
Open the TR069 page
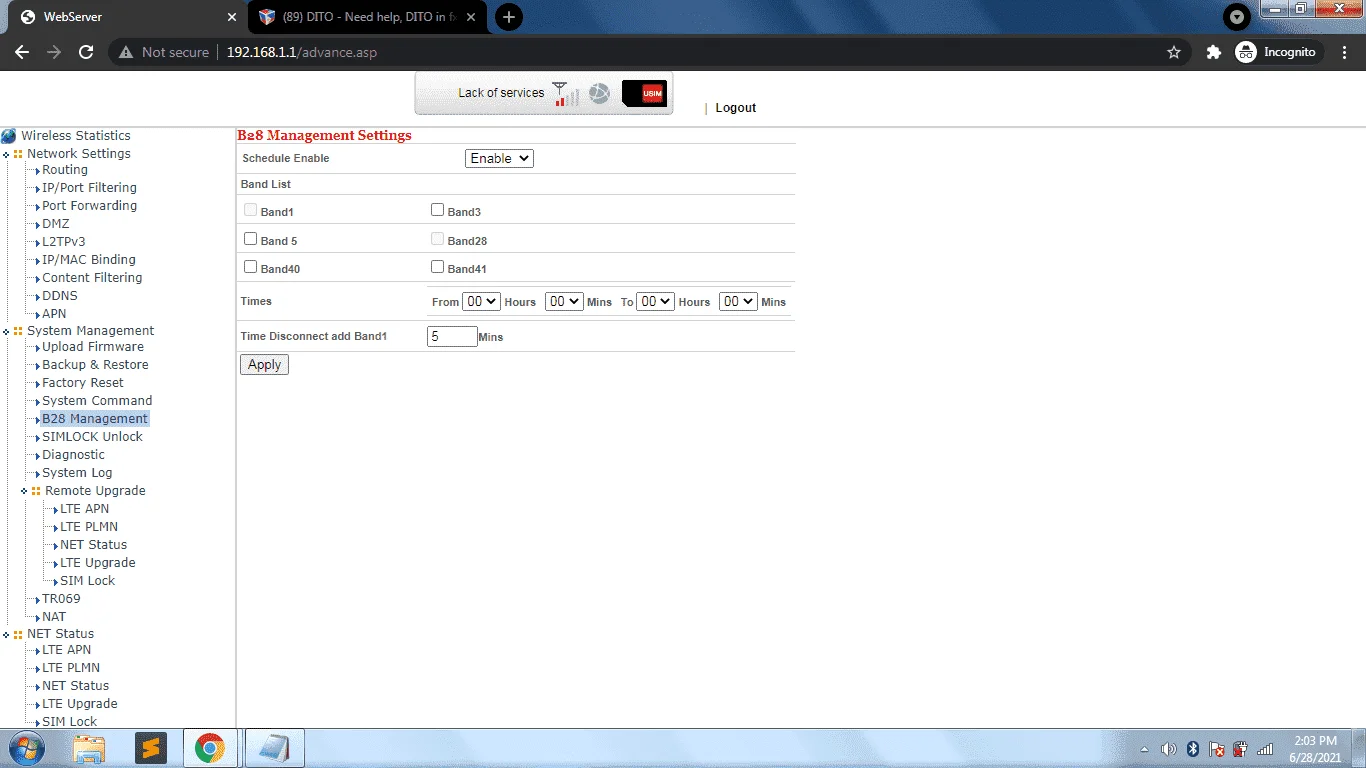(x=61, y=599)
